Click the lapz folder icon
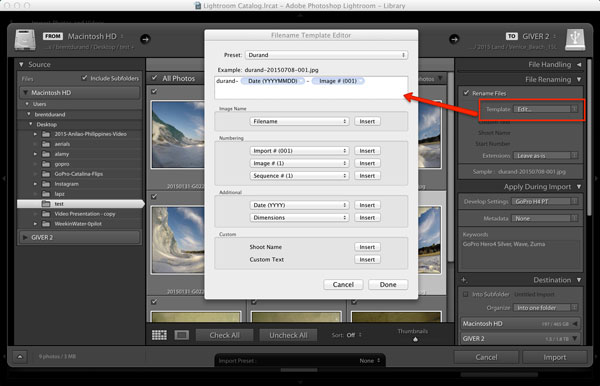 coord(46,194)
